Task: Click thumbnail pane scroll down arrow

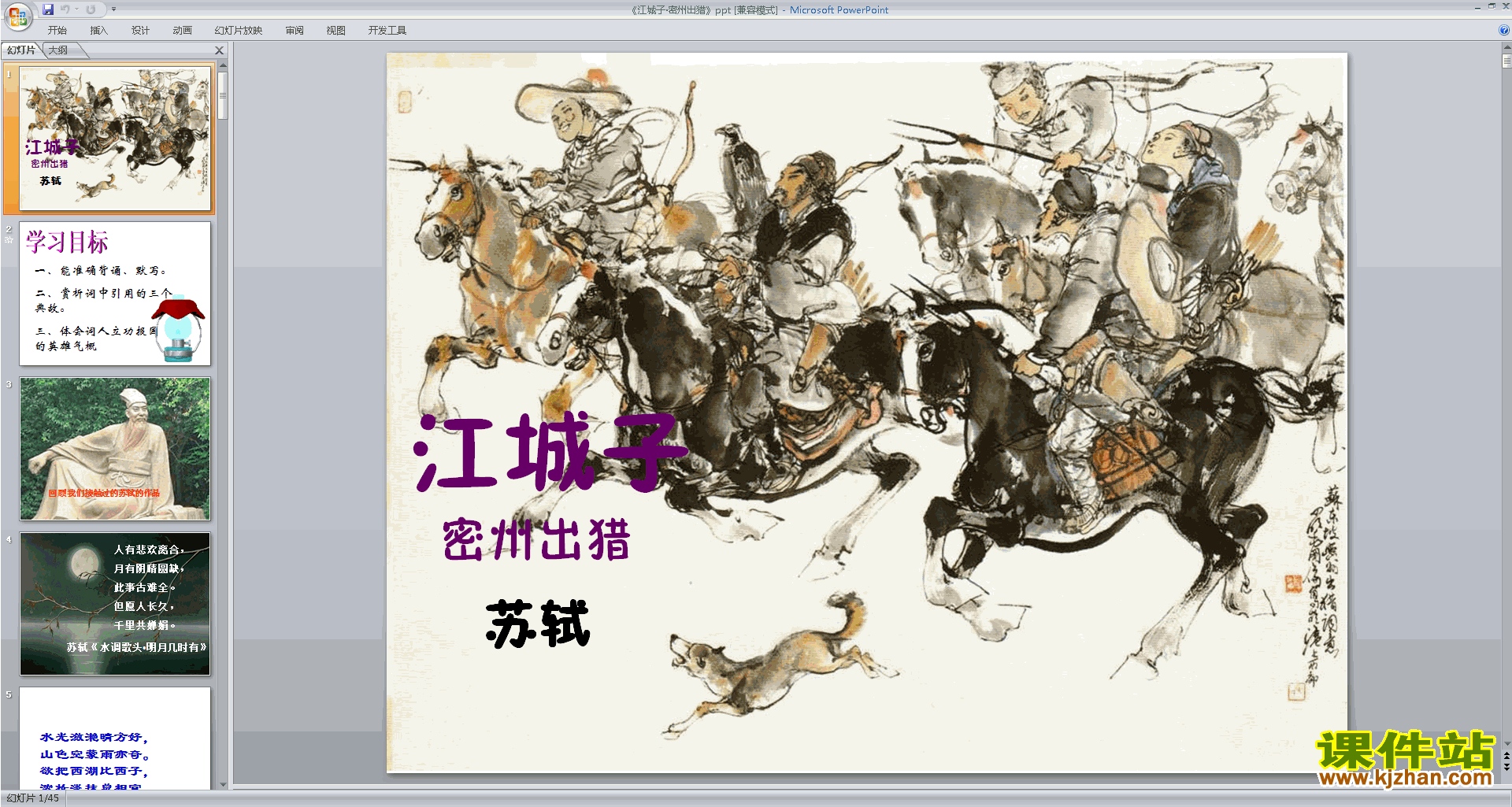Action: pyautogui.click(x=223, y=784)
